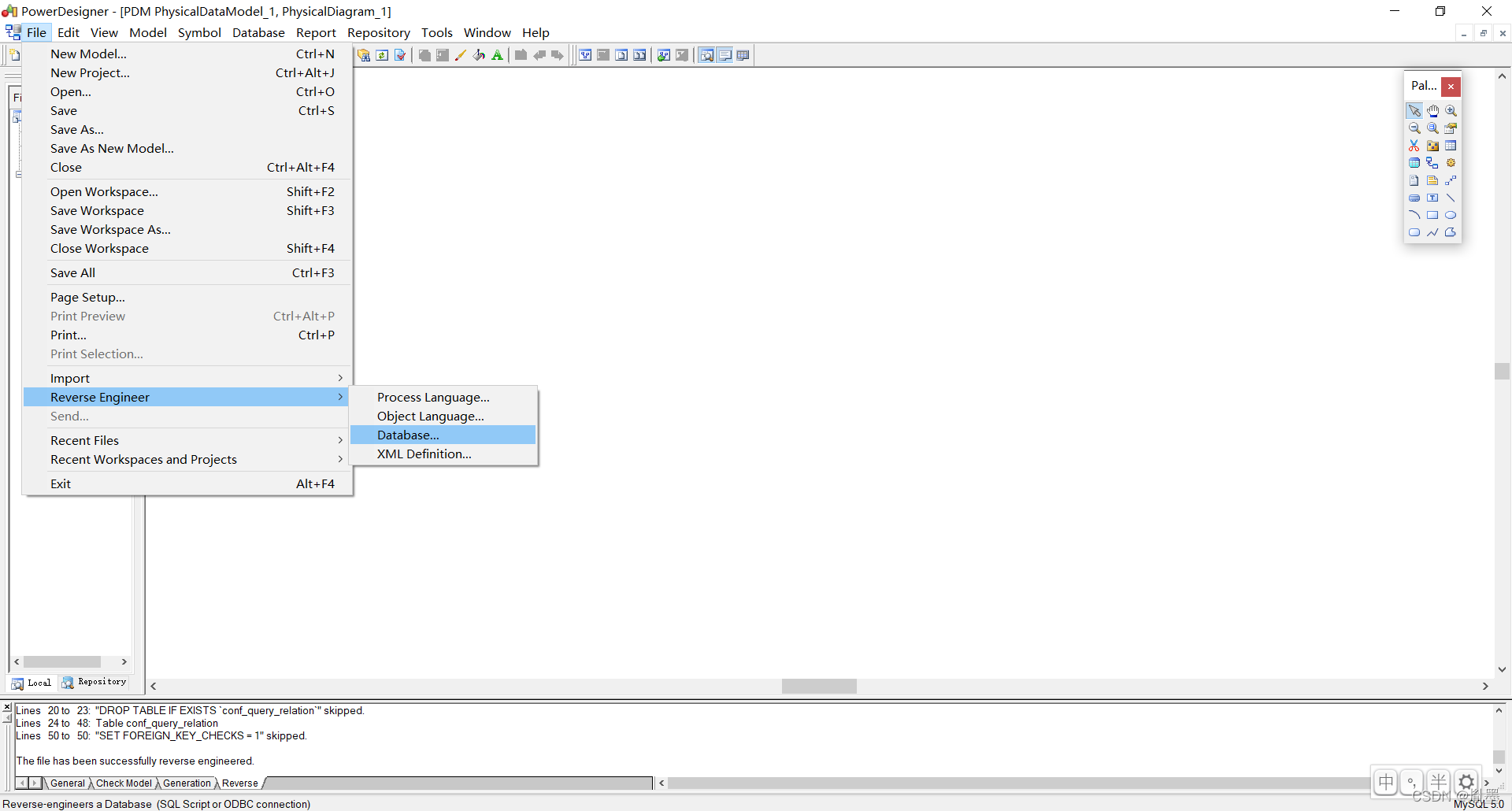This screenshot has height=811, width=1512.
Task: Switch to the Repository browser tab
Action: click(94, 683)
